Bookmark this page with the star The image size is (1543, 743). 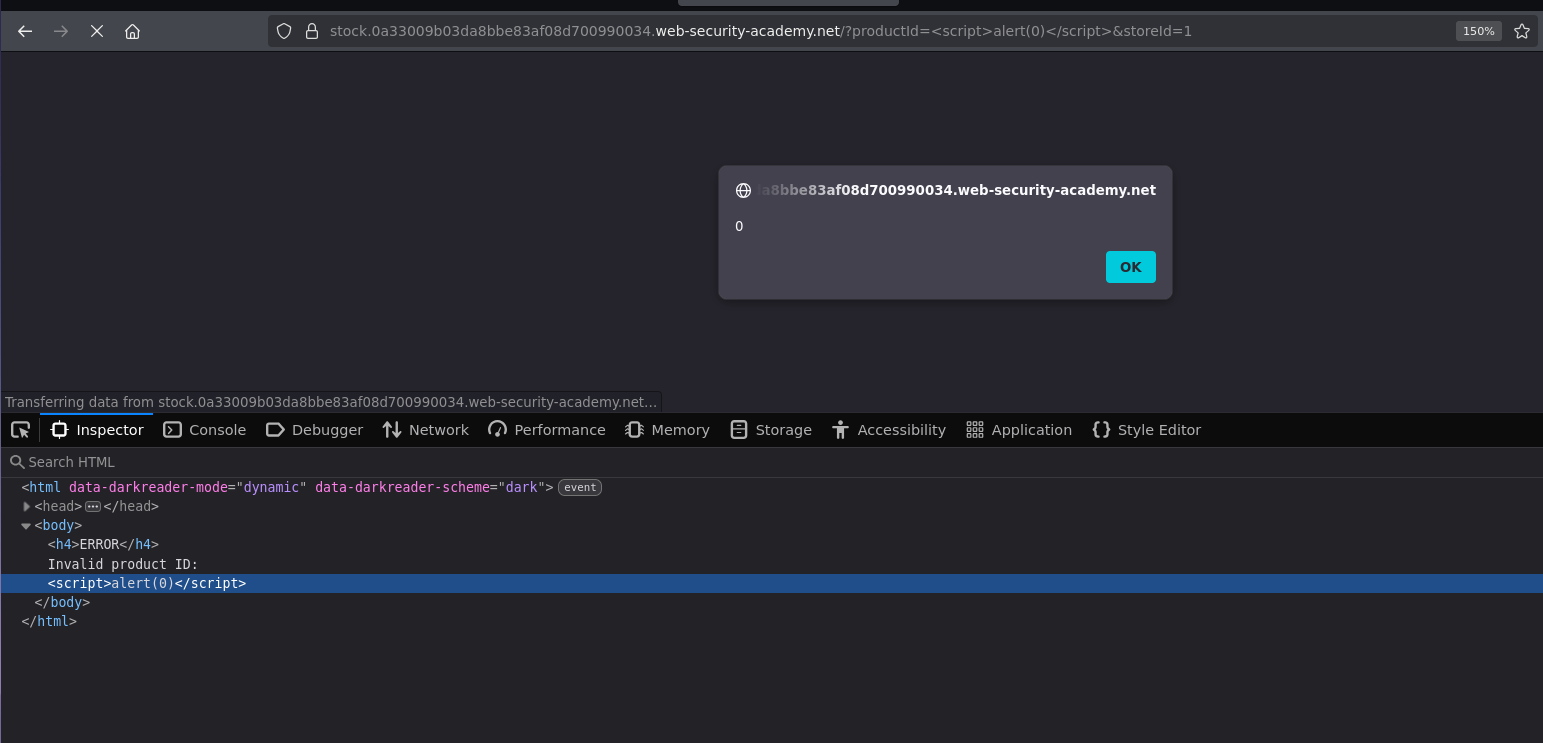pyautogui.click(x=1522, y=31)
